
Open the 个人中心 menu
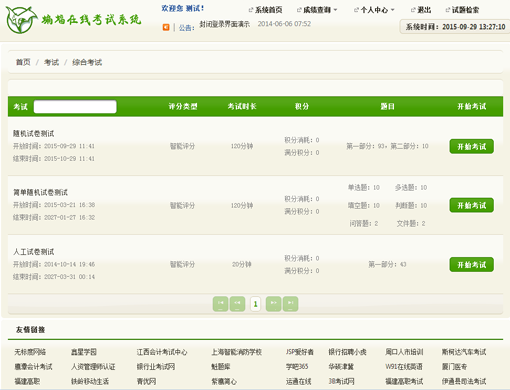click(374, 10)
